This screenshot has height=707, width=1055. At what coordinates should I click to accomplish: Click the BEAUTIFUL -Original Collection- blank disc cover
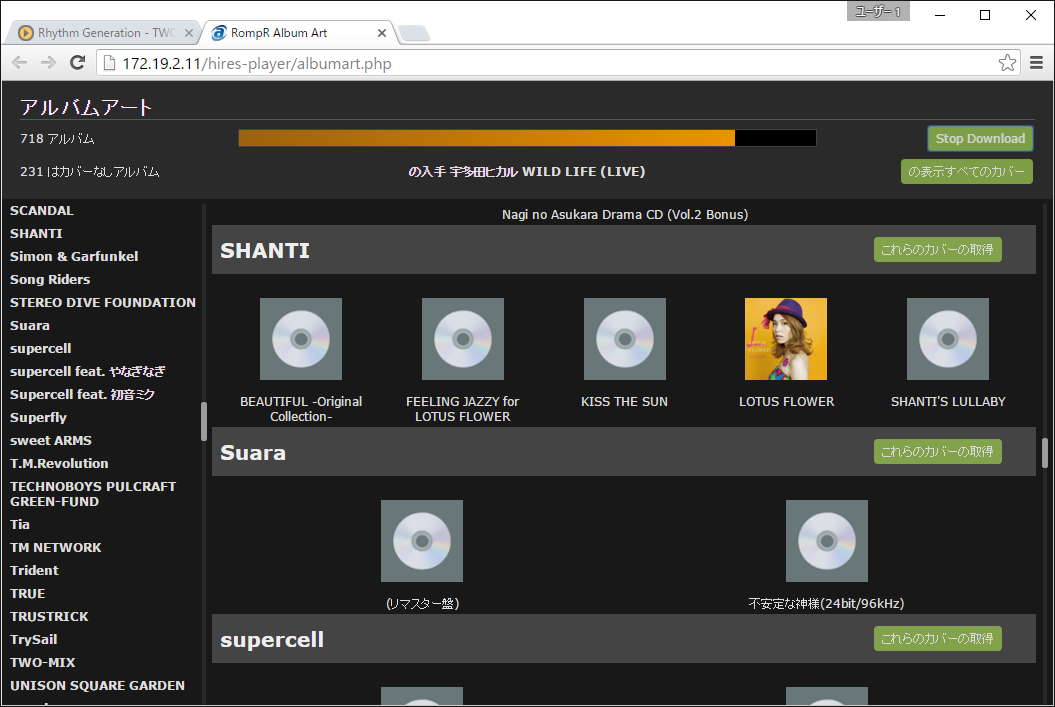[x=301, y=339]
